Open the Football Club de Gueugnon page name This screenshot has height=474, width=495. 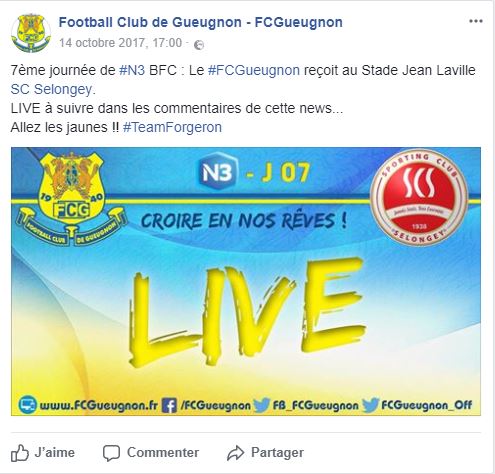[201, 22]
